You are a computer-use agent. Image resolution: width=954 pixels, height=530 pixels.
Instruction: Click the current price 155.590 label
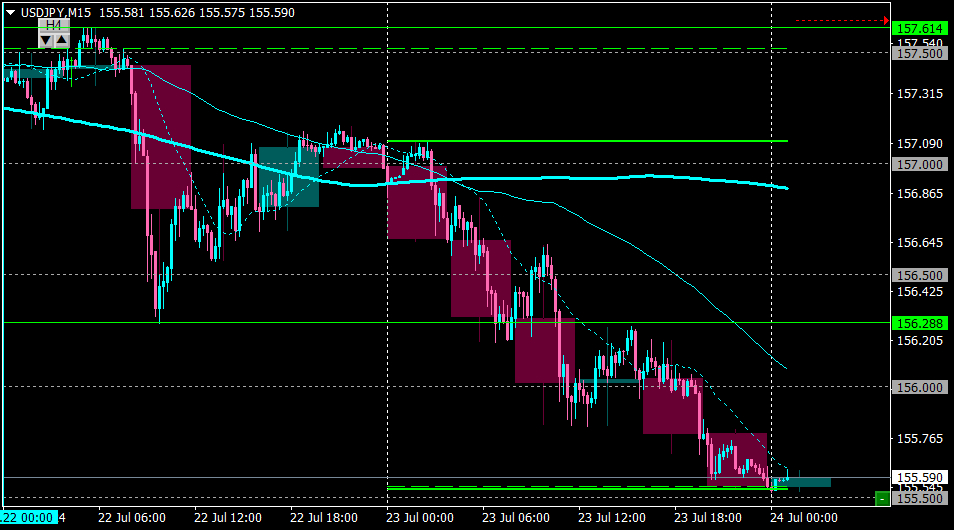(x=919, y=478)
